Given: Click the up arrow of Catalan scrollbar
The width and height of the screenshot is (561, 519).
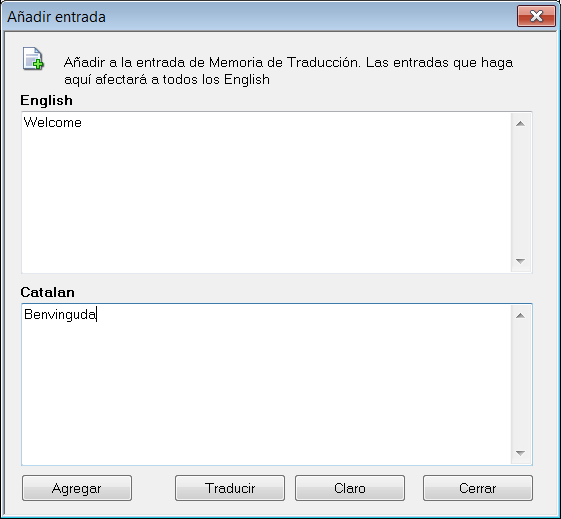Looking at the screenshot, I should coord(521,315).
